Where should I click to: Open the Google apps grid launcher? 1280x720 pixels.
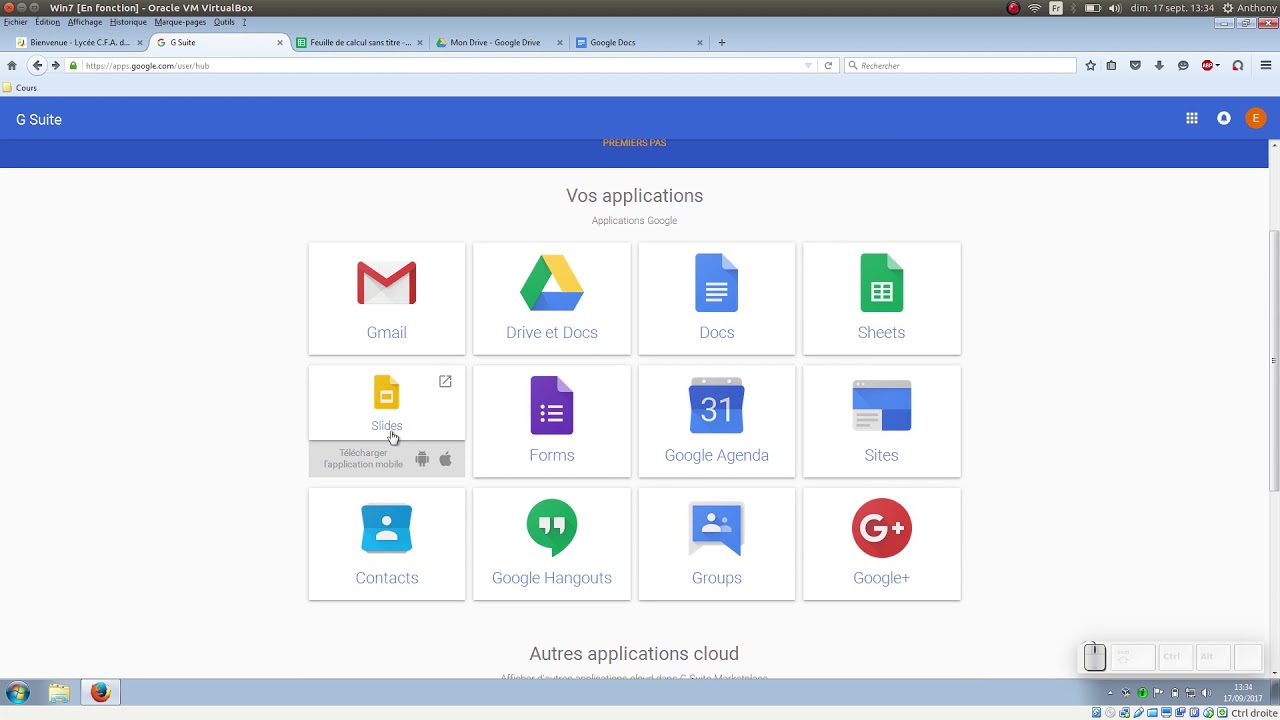pyautogui.click(x=1192, y=118)
